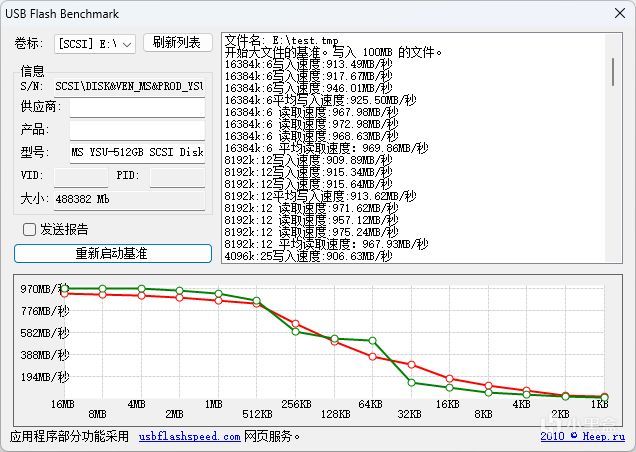Click log line 16384k:6 写入速度 946.01MB/秒
The width and height of the screenshot is (636, 452).
coord(308,88)
